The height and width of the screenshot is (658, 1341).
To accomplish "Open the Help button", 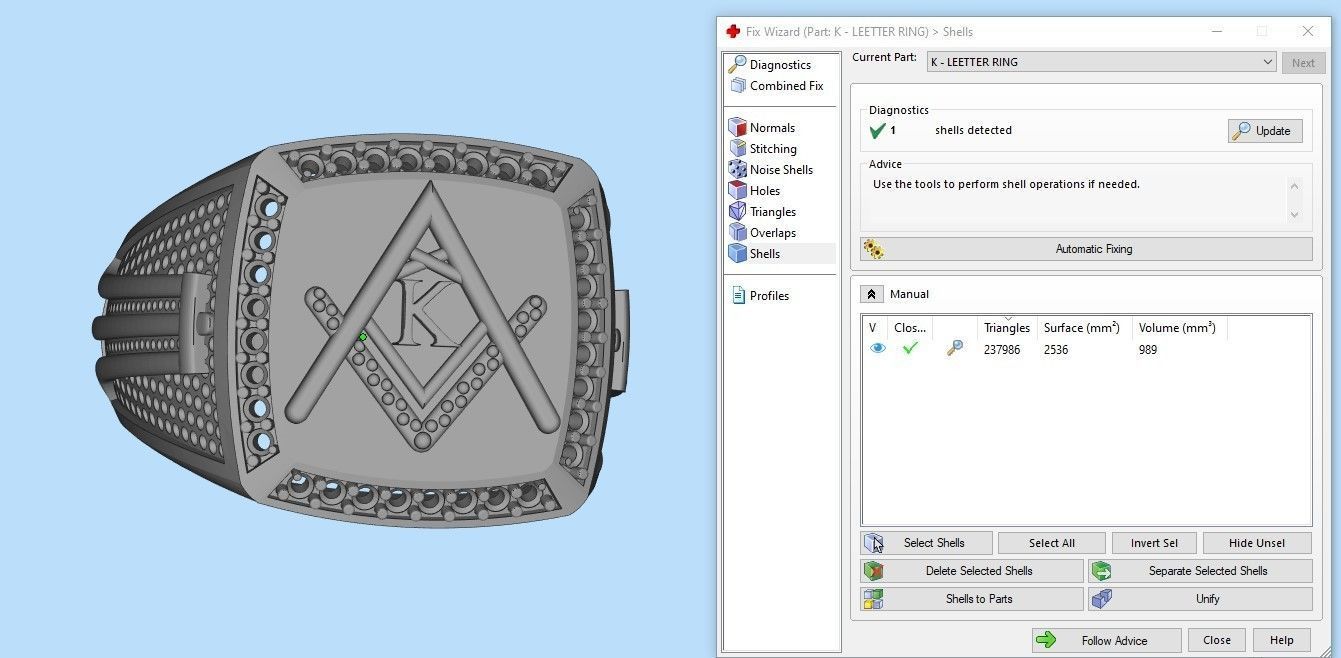I will pos(1282,640).
